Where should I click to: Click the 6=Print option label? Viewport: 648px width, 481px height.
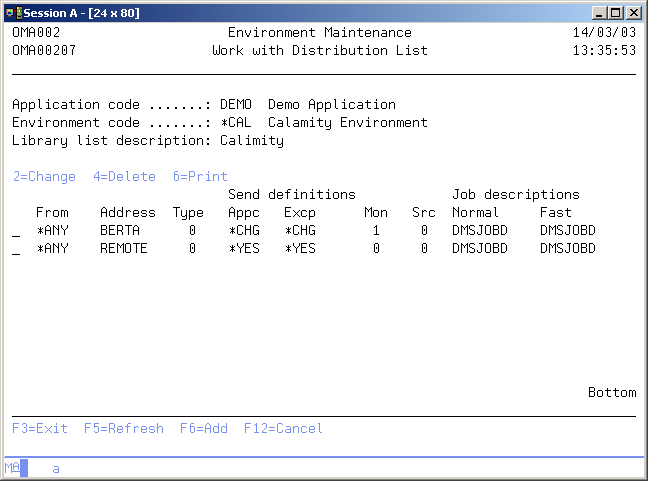[200, 176]
